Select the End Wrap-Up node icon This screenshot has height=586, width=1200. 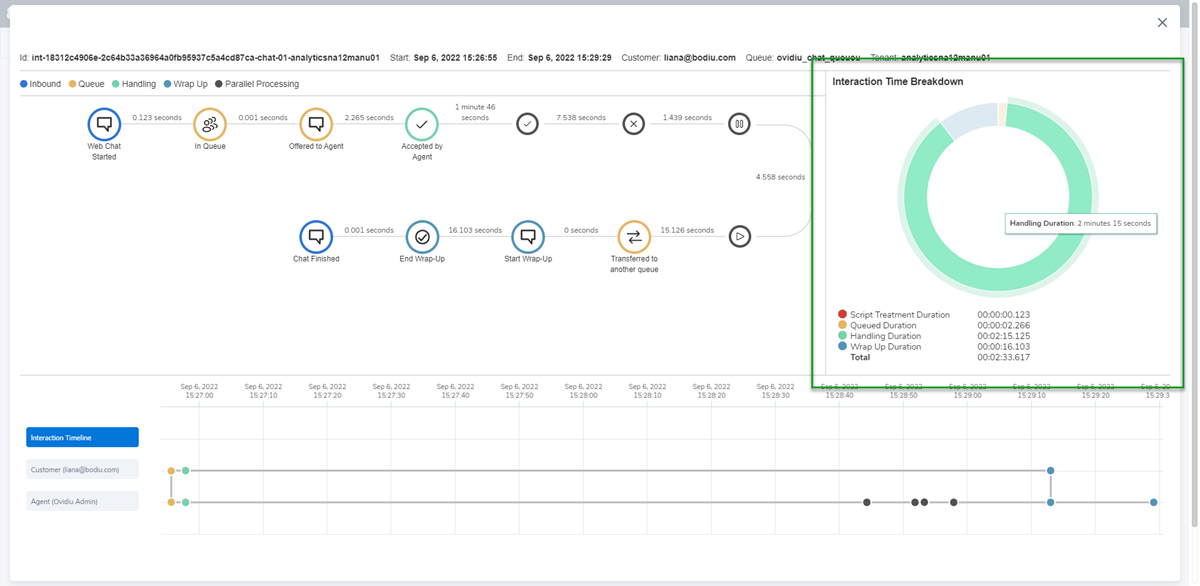click(422, 237)
